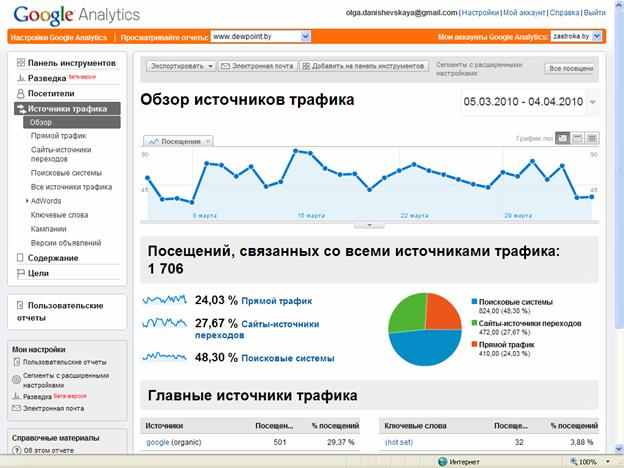Click the Справка link in header
Viewport: 624px width, 468px height.
coord(564,13)
